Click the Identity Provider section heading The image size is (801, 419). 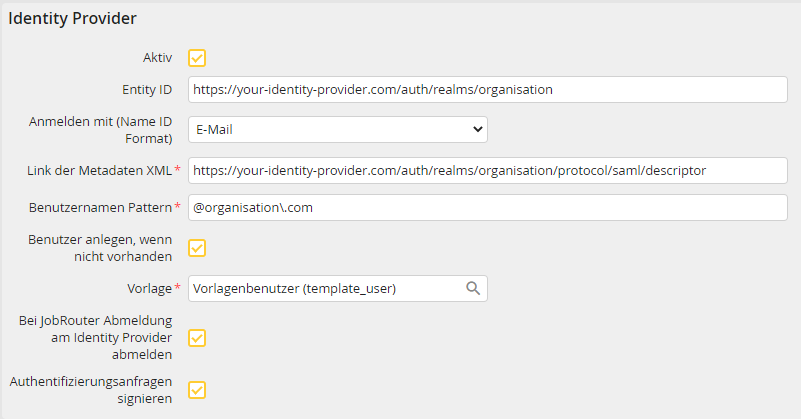coord(73,18)
